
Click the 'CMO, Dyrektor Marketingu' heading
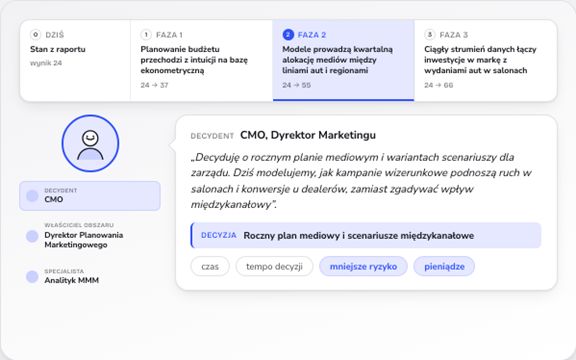(308, 135)
